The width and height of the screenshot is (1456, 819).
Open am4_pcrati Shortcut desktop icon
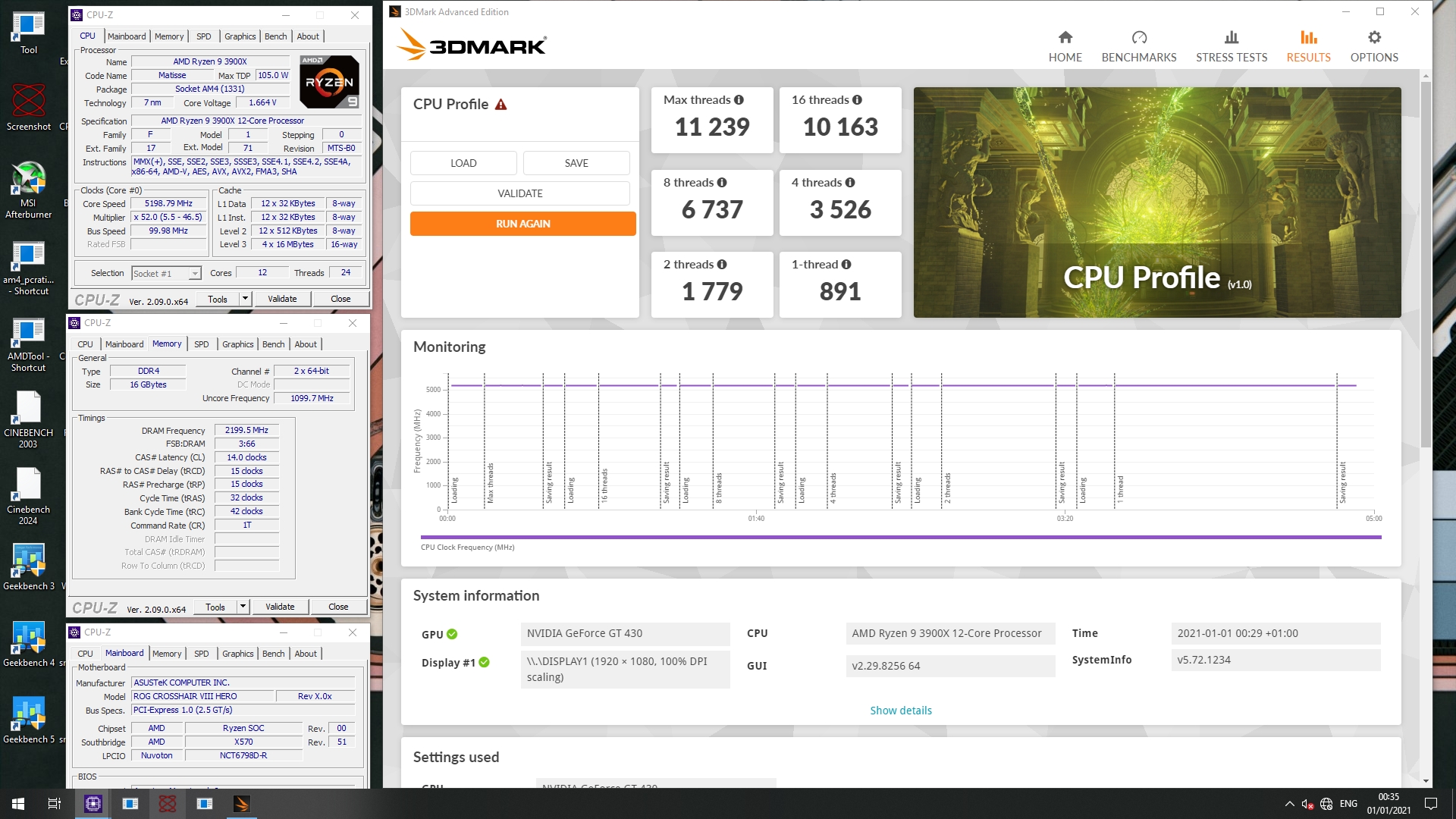point(28,267)
